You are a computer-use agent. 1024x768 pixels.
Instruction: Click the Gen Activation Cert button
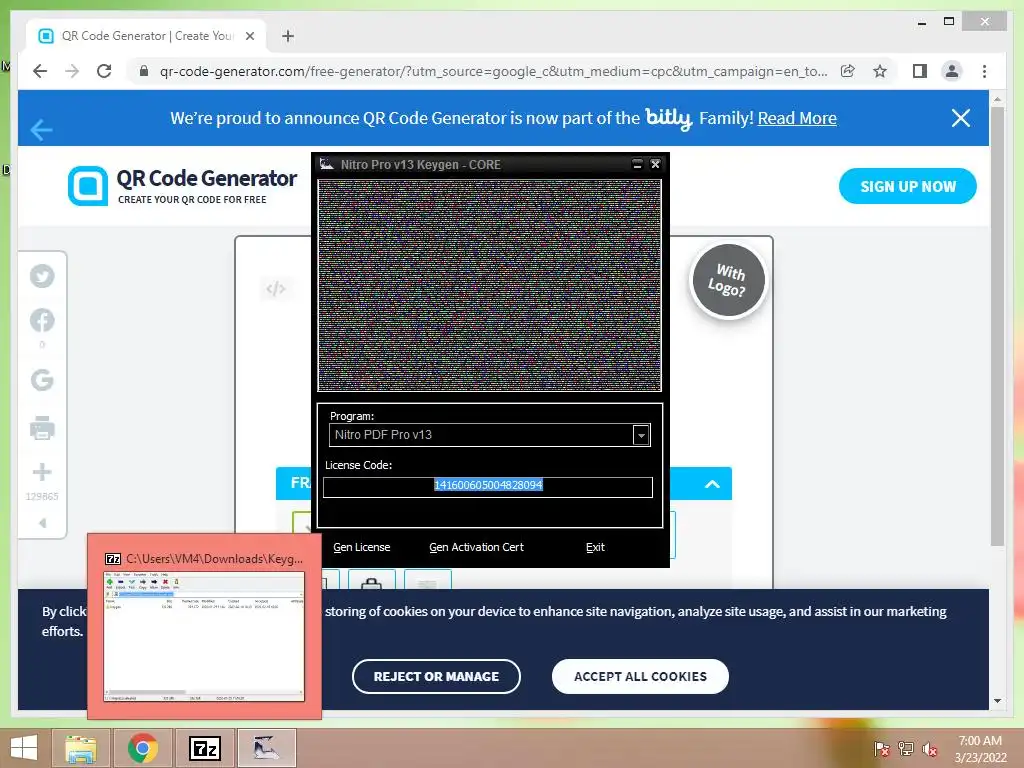[476, 547]
